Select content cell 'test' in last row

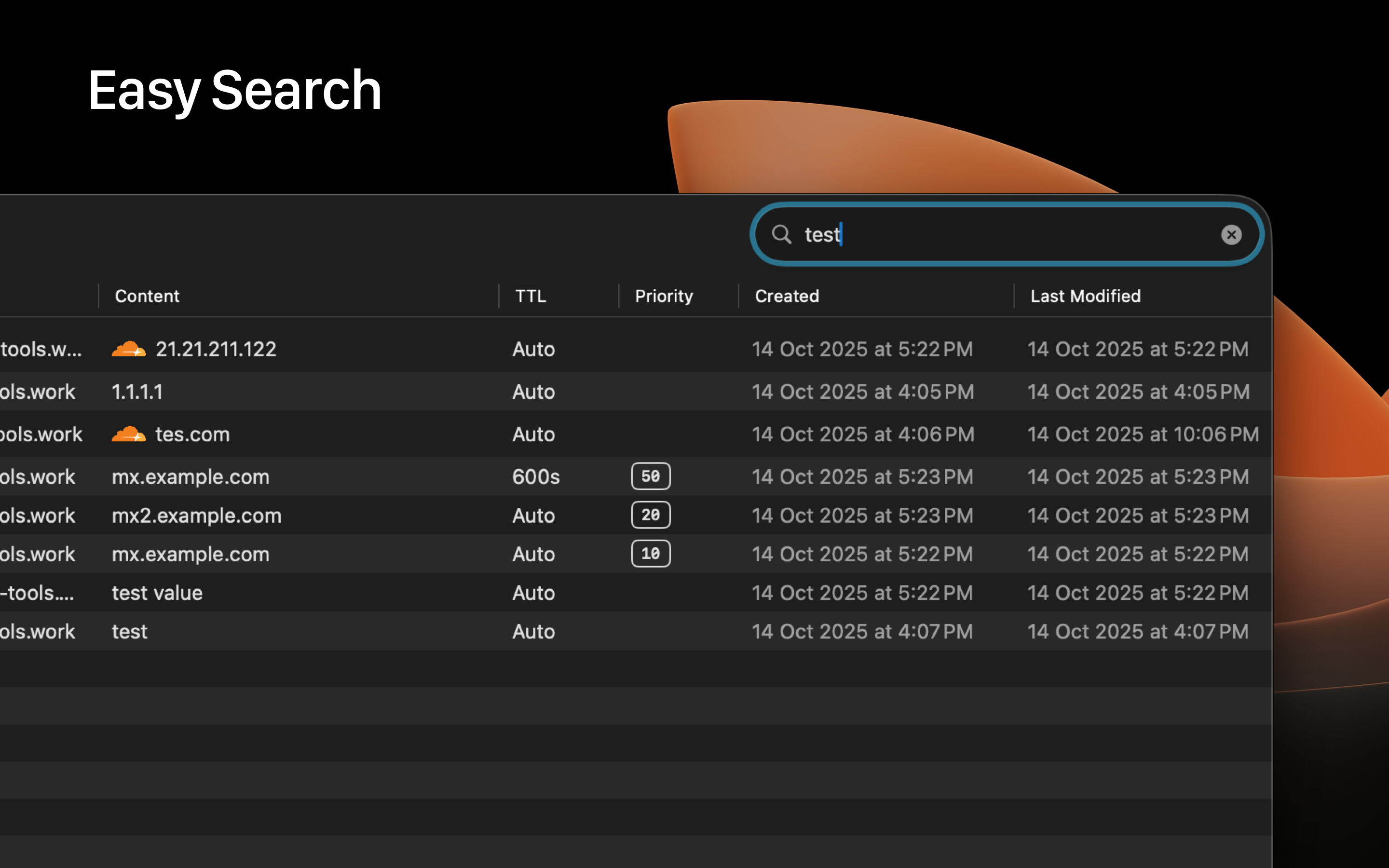(130, 632)
